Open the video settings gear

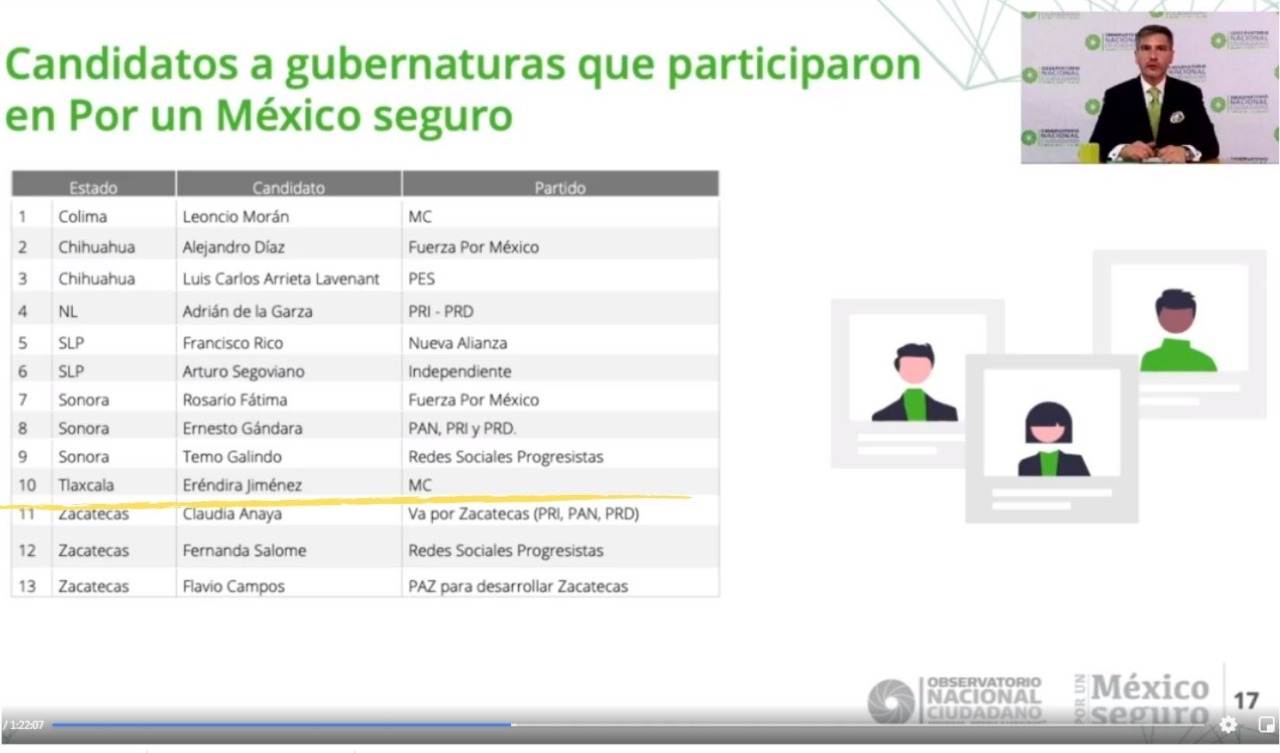pyautogui.click(x=1228, y=725)
